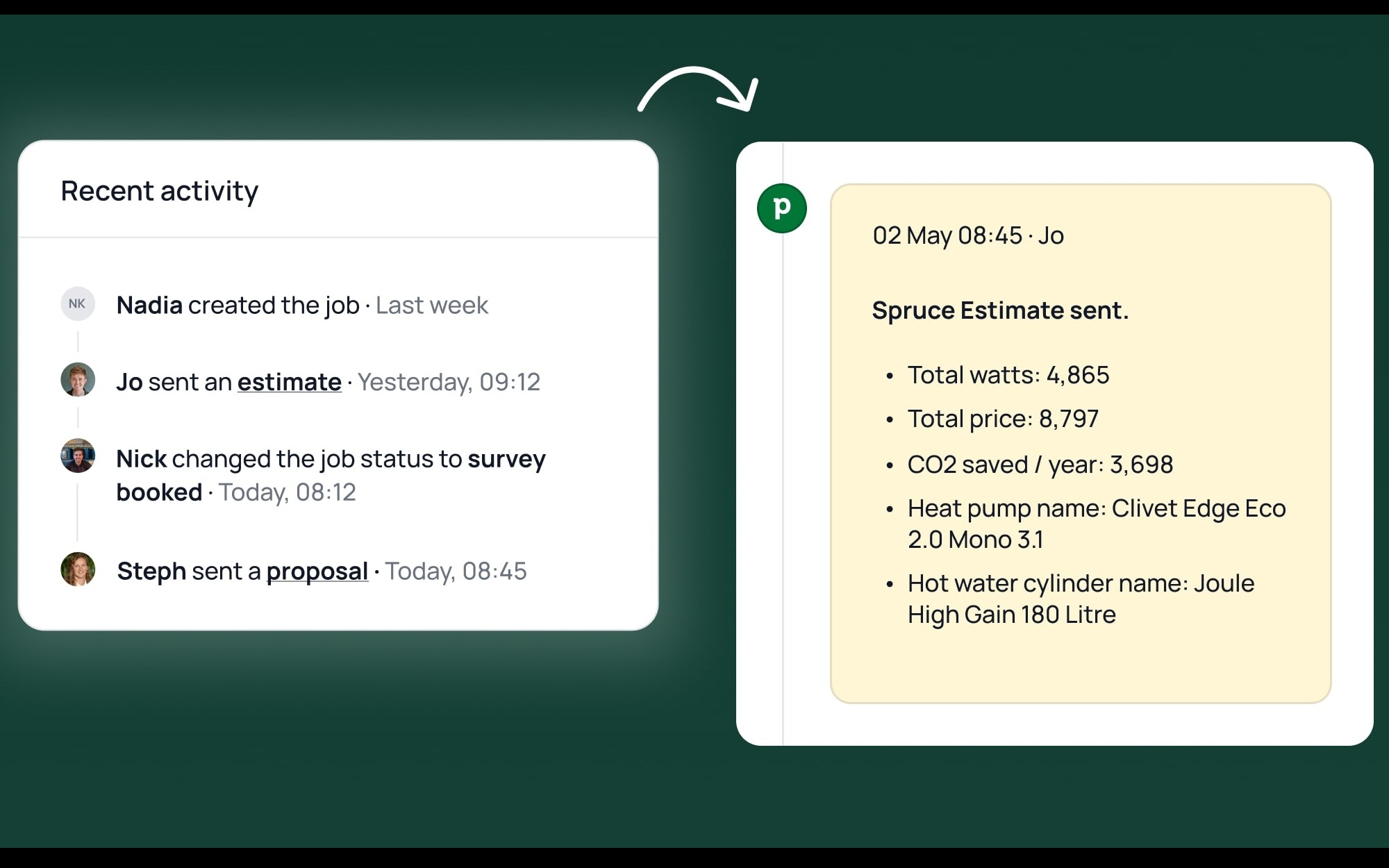Open the underlined estimate link
Screen dimensions: 1389x868
click(289, 382)
